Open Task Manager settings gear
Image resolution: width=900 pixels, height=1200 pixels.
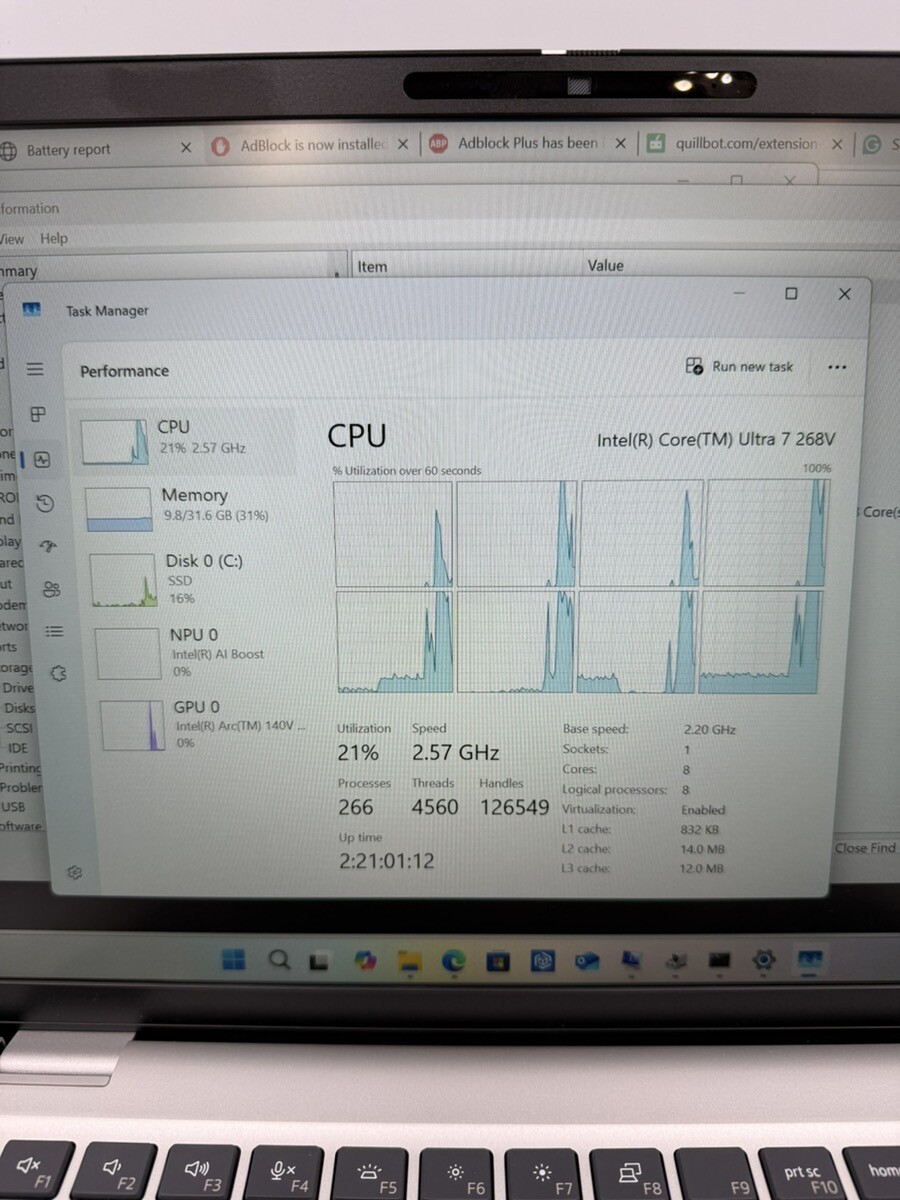(74, 872)
